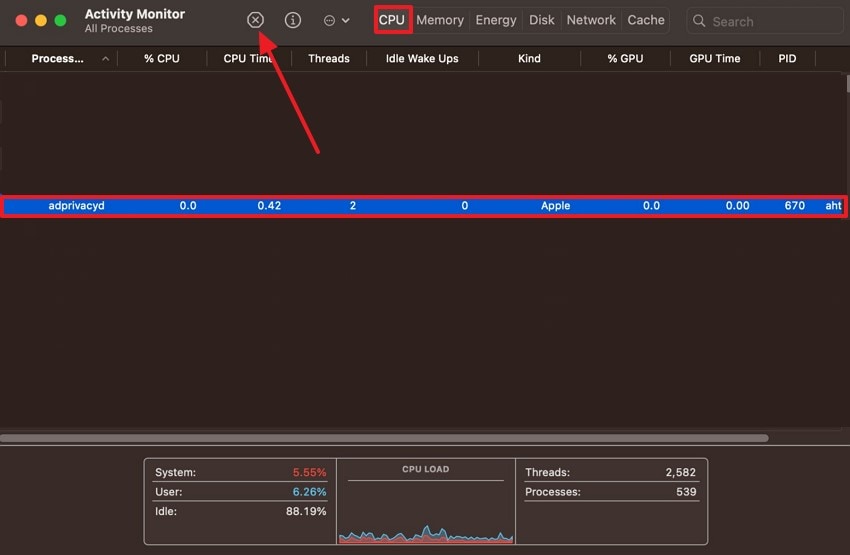Sort by % GPU column header
850x555 pixels.
click(x=625, y=59)
